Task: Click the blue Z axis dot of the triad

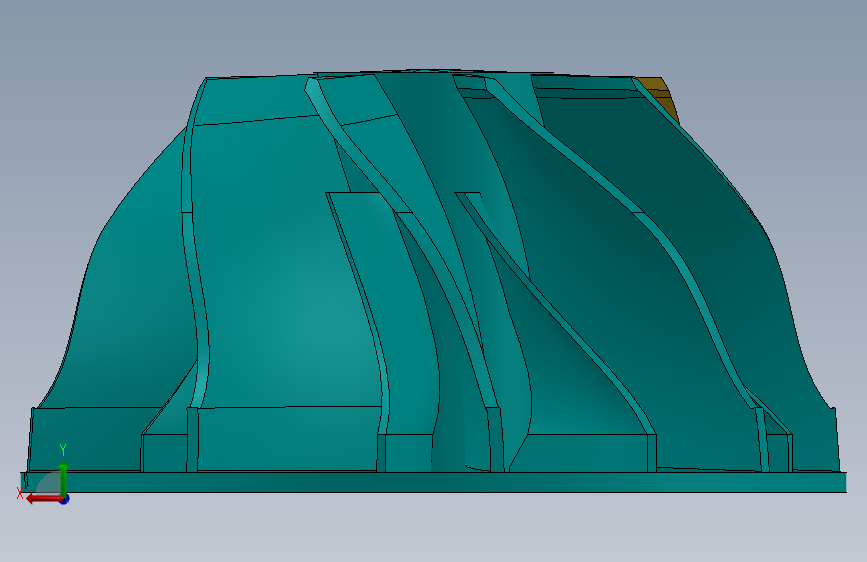Action: click(65, 499)
